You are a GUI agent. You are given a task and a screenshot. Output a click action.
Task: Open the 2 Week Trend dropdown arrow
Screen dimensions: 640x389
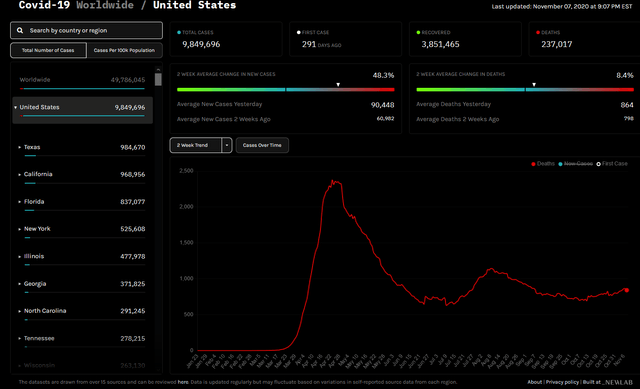coord(227,145)
